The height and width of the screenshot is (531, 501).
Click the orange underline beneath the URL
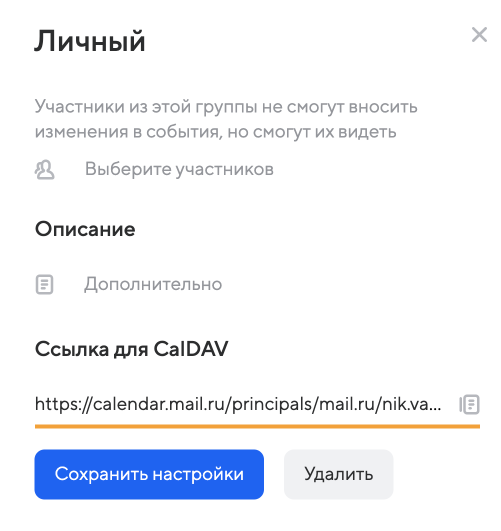(257, 426)
